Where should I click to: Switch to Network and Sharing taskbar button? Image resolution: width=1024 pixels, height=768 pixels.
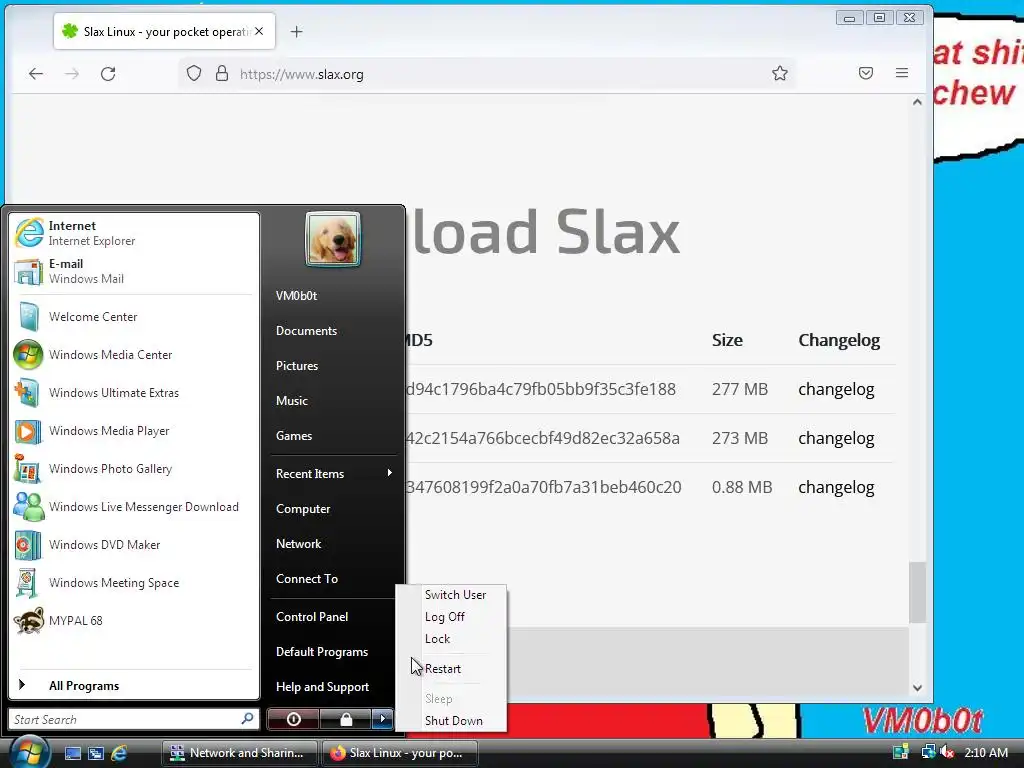pos(238,753)
